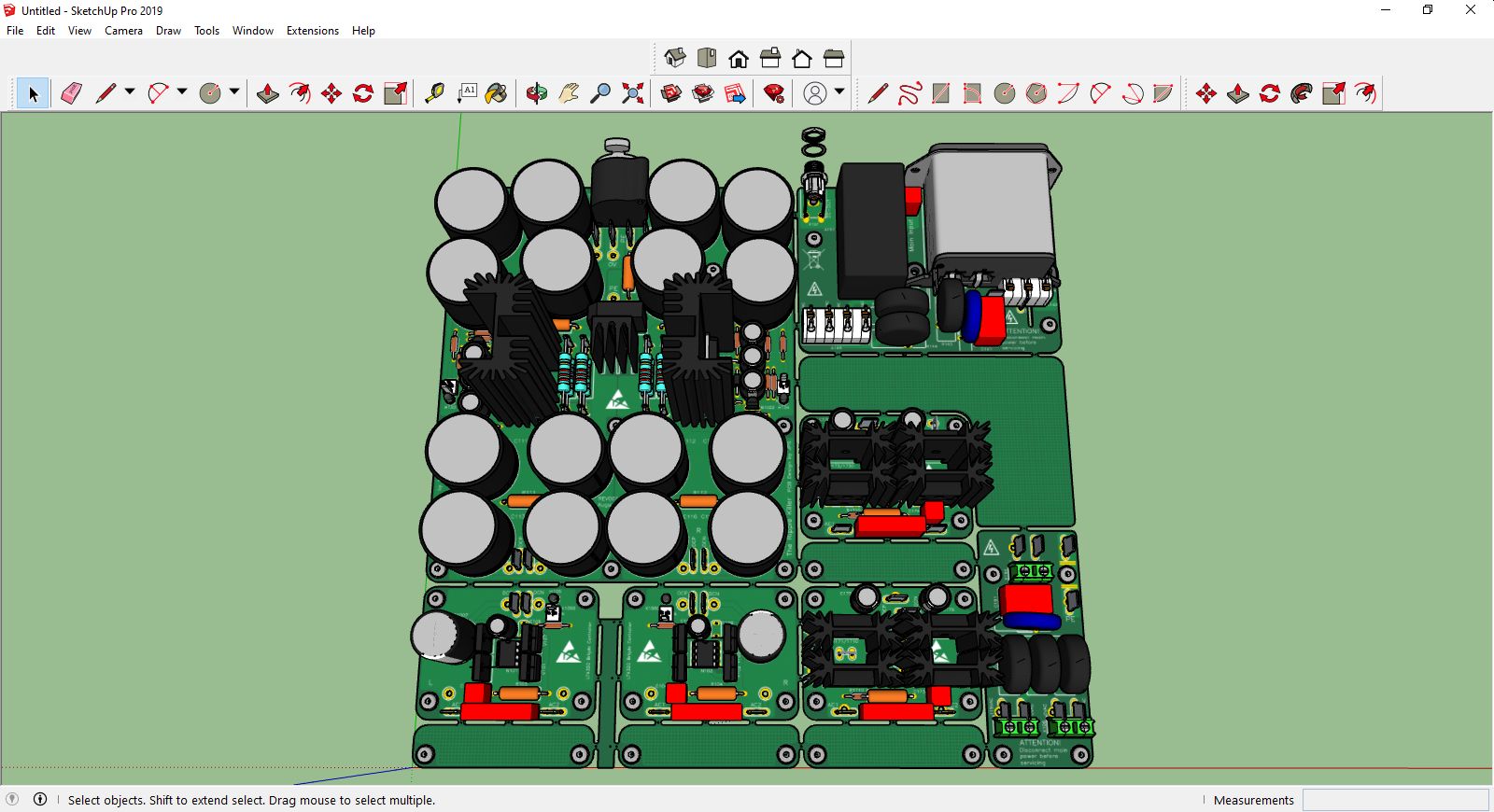This screenshot has width=1494, height=812.
Task: Open Extension Warehouse
Action: (703, 93)
